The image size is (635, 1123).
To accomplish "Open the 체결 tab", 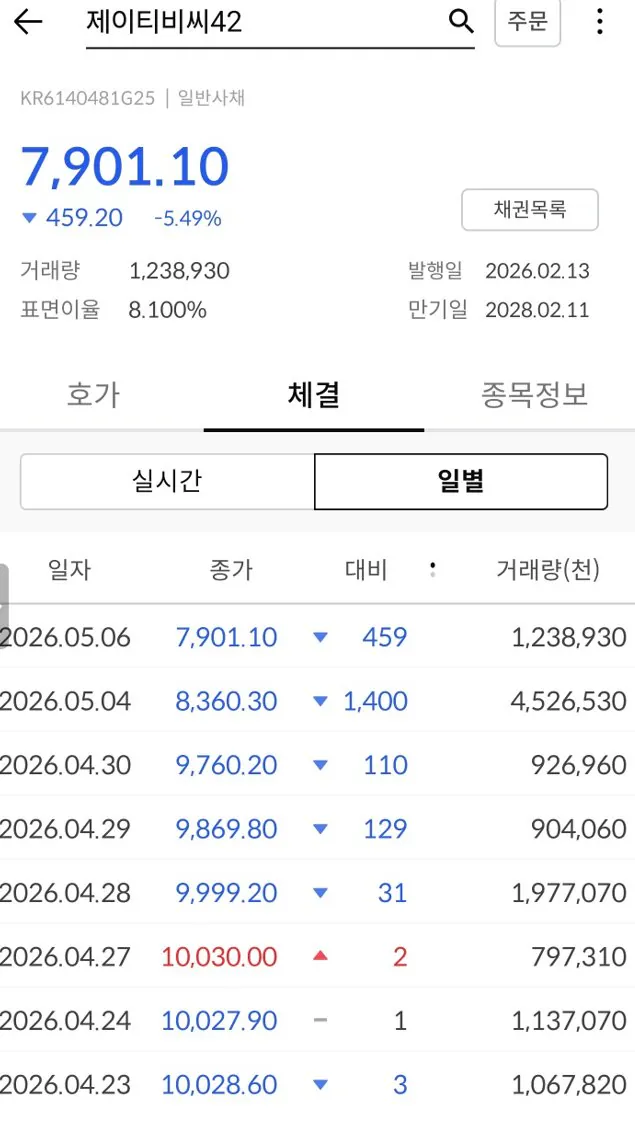I will pos(314,395).
